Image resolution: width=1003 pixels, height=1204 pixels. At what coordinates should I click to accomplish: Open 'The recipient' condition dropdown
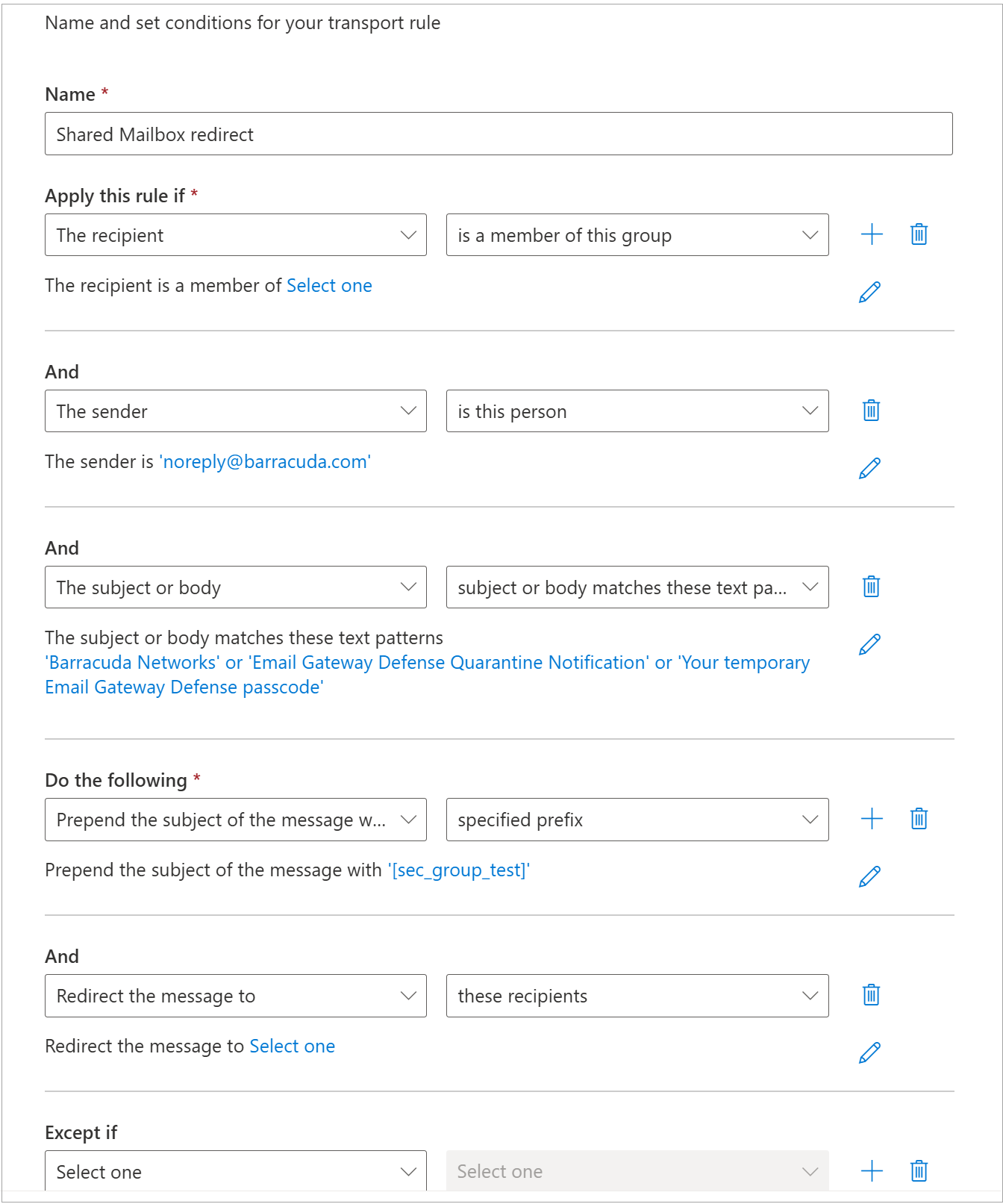pyautogui.click(x=235, y=235)
